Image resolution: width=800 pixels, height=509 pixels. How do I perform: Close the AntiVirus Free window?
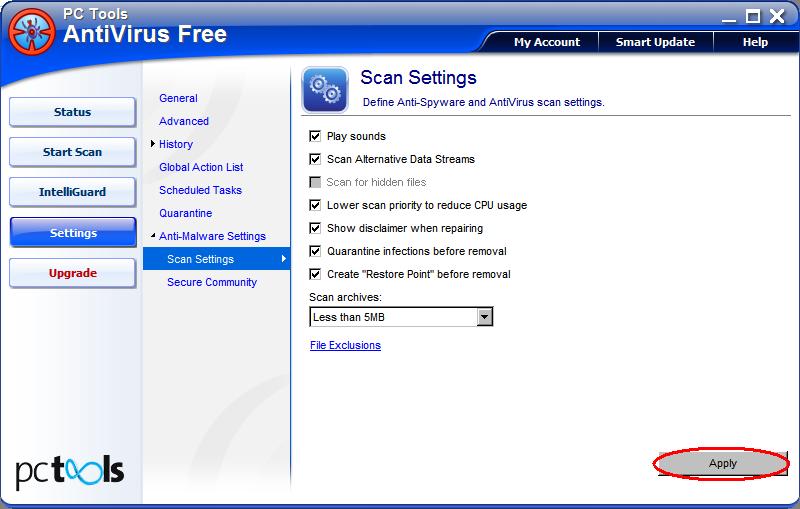point(777,14)
